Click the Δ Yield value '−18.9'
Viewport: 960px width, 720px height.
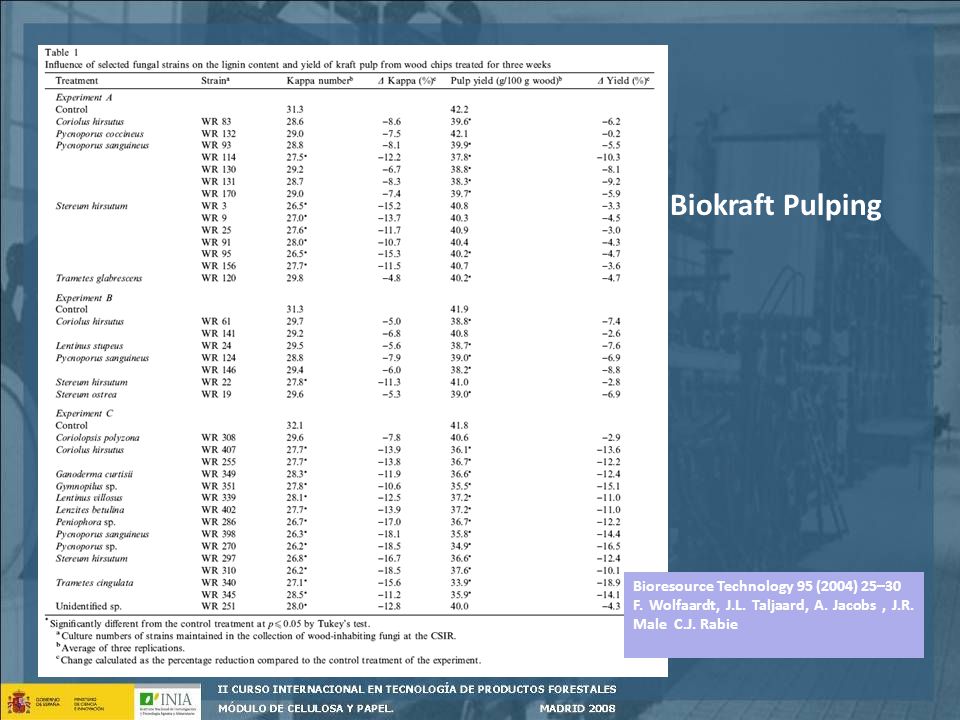point(609,583)
